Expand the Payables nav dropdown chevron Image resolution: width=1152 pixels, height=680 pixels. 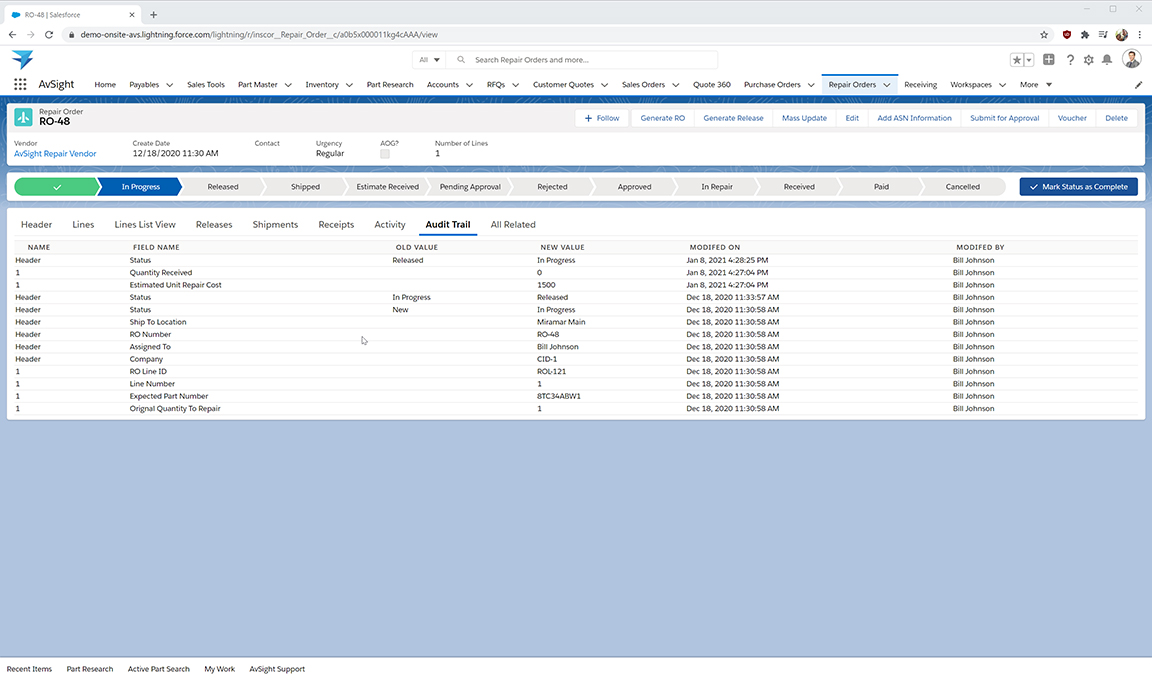tap(170, 85)
